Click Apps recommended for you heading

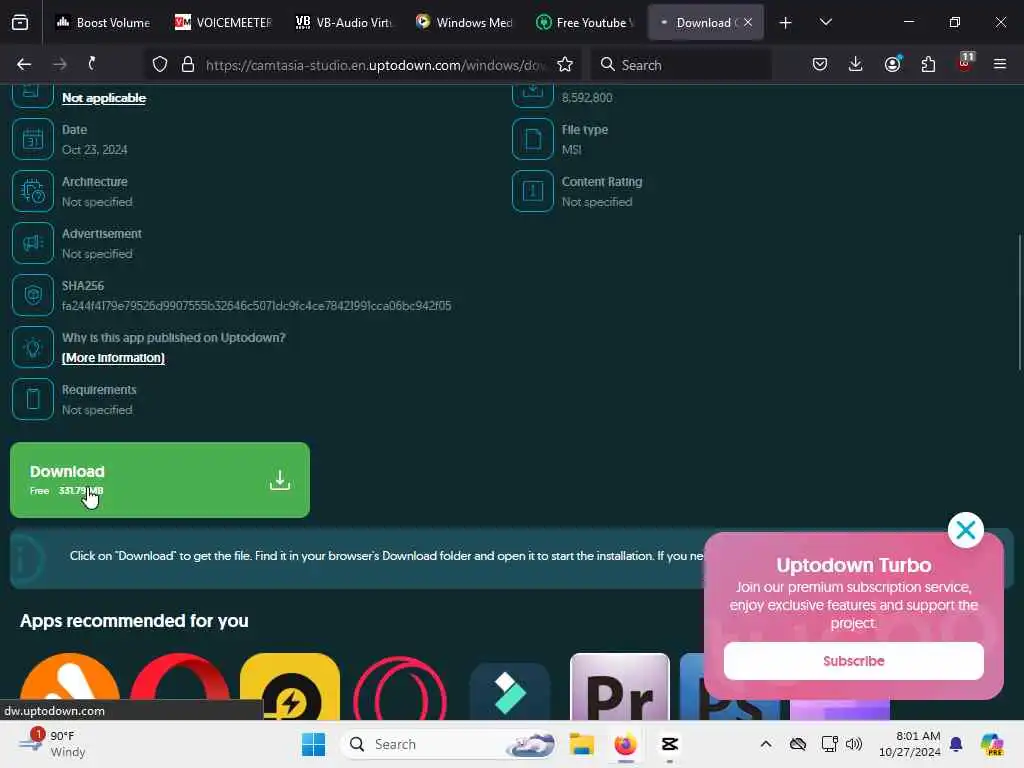click(x=135, y=620)
